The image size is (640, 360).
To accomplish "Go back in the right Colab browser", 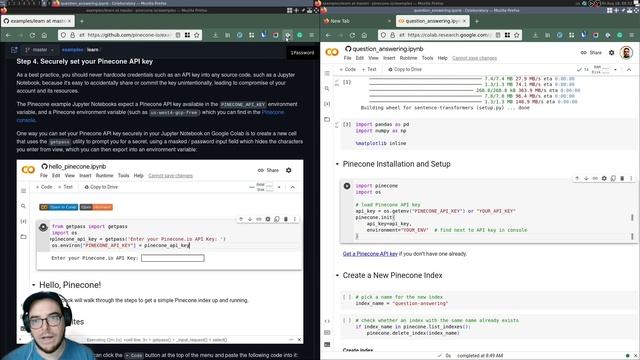I will tap(329, 36).
